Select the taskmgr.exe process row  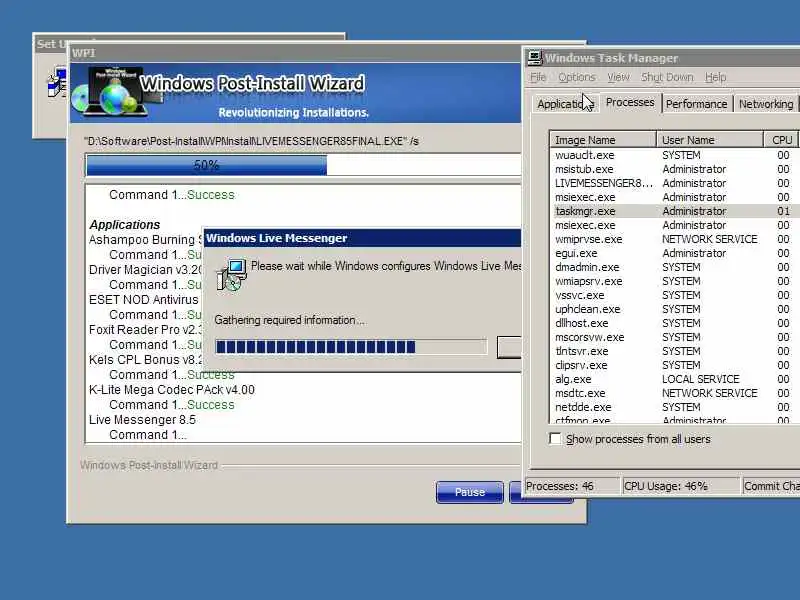(673, 211)
